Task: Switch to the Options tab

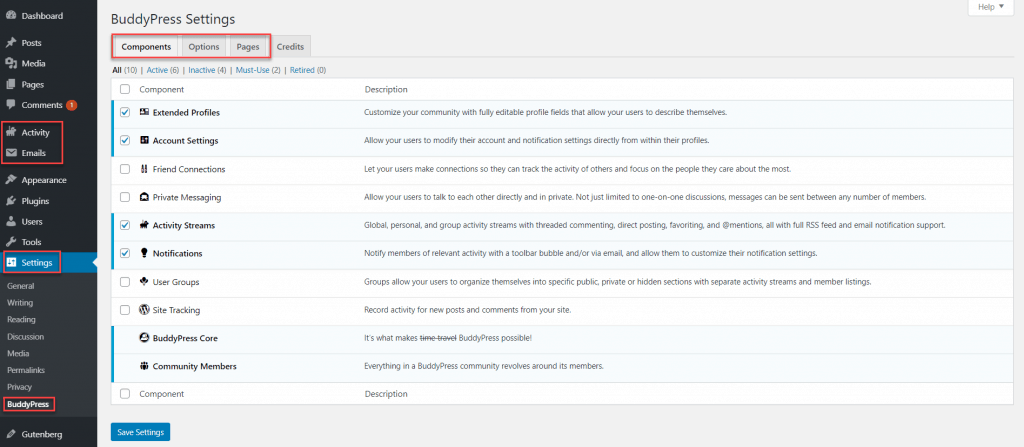Action: pyautogui.click(x=204, y=47)
